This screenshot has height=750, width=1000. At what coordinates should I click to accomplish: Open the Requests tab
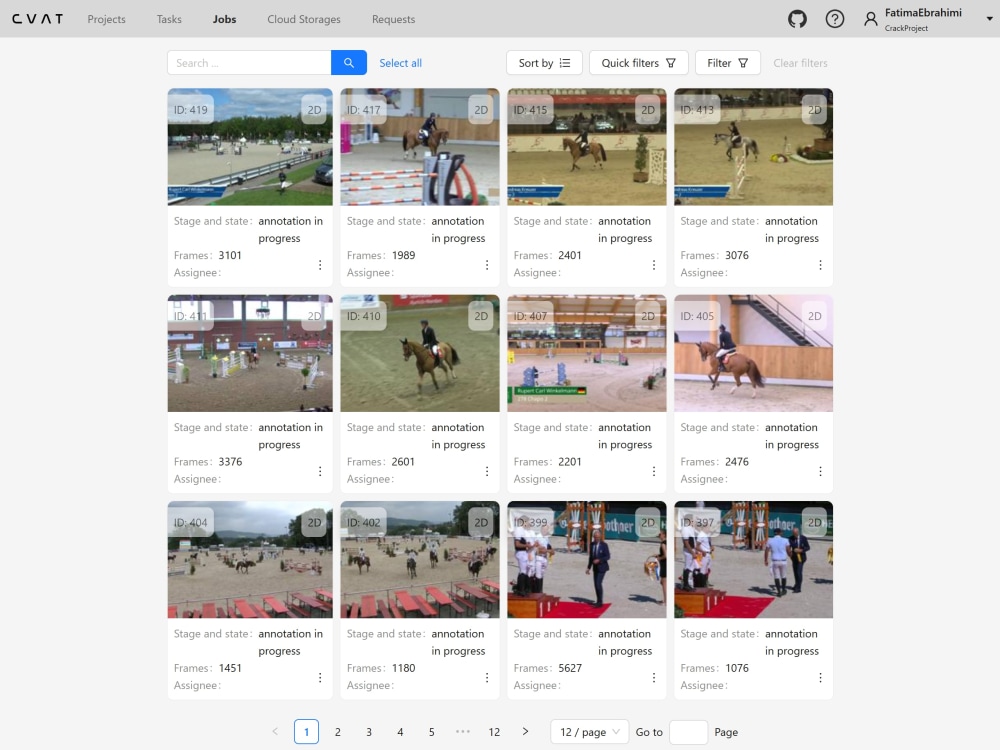click(393, 19)
